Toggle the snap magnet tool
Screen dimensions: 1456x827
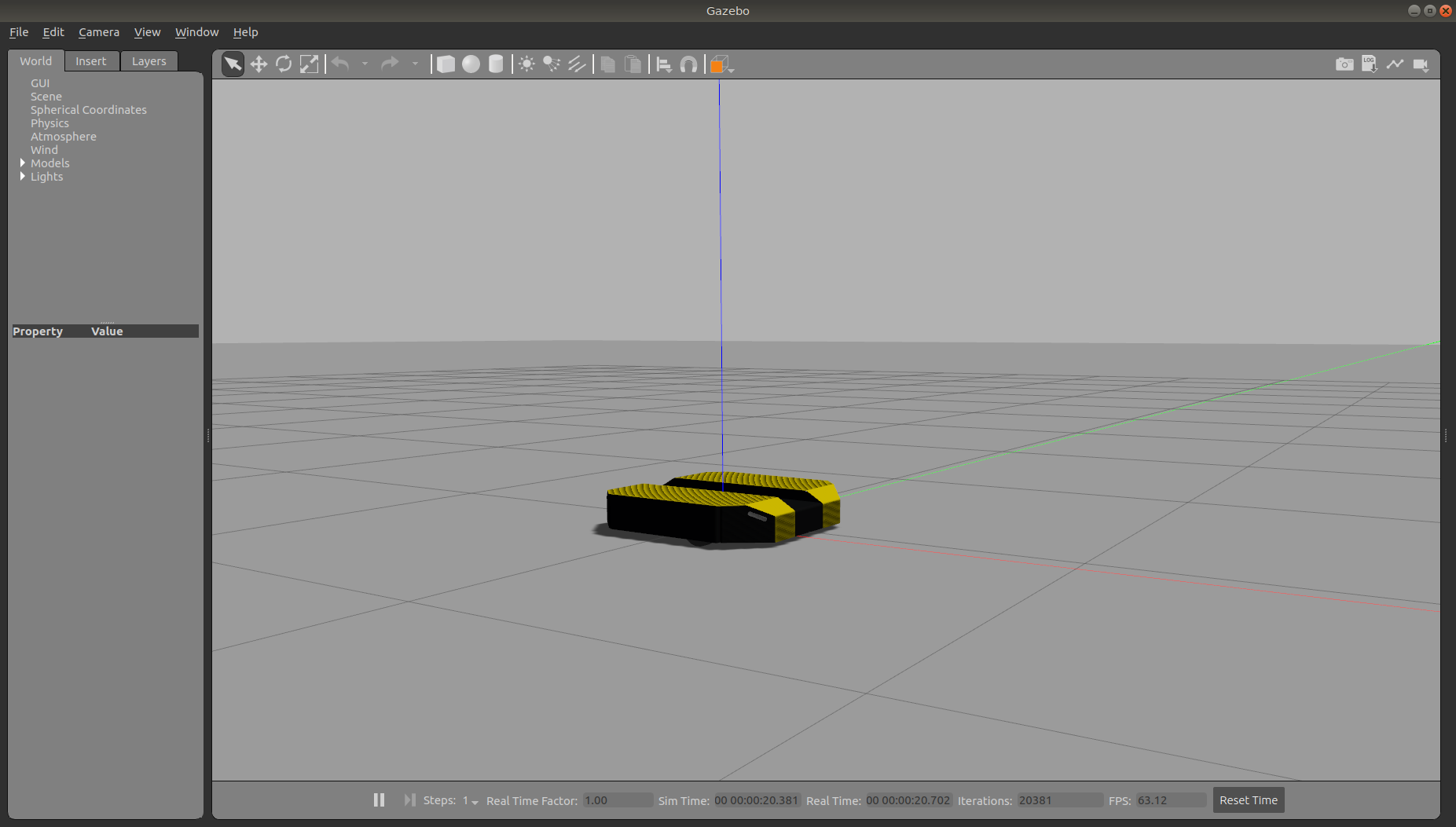pos(688,64)
